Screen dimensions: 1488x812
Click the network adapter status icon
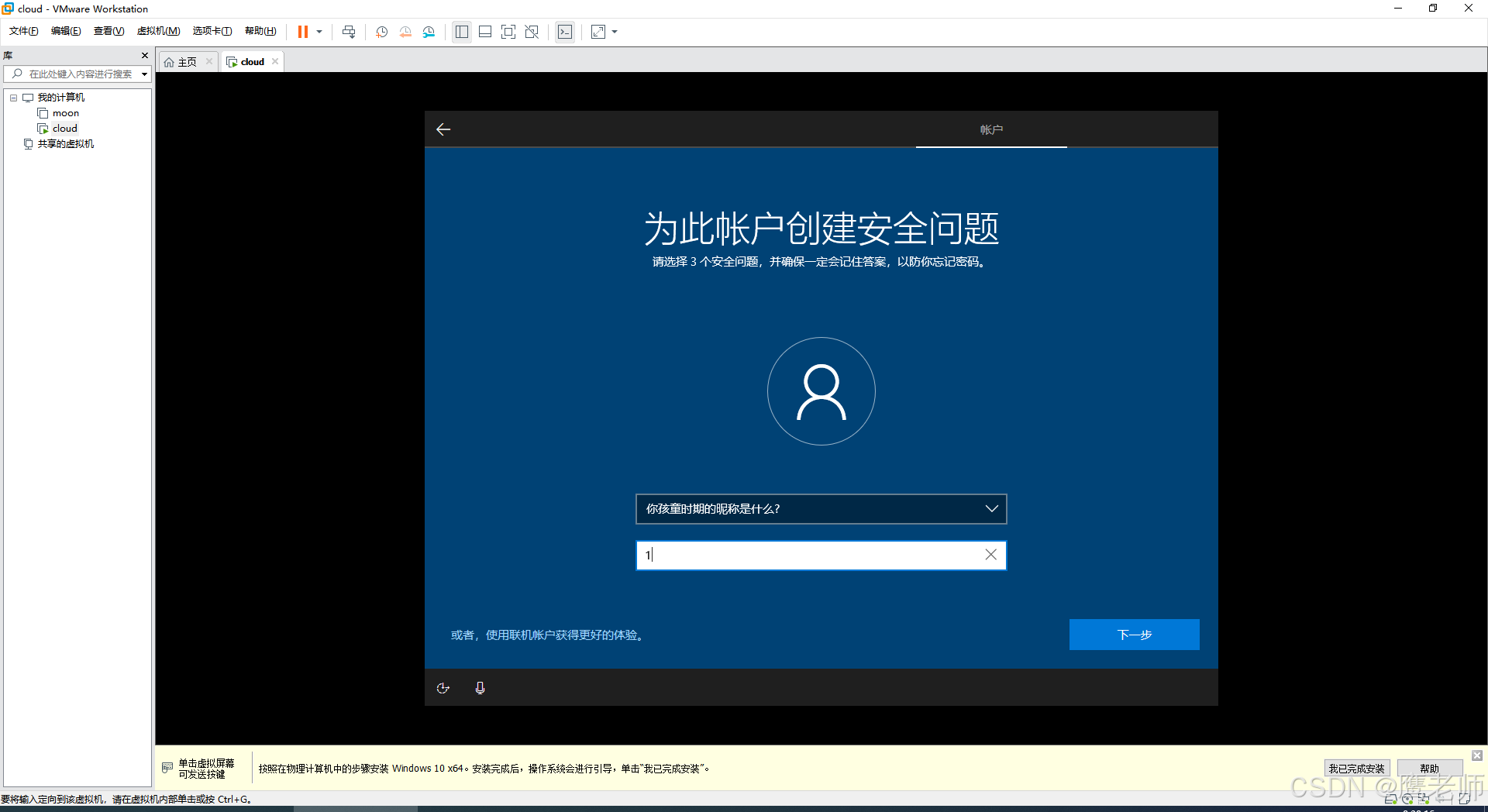click(1424, 799)
